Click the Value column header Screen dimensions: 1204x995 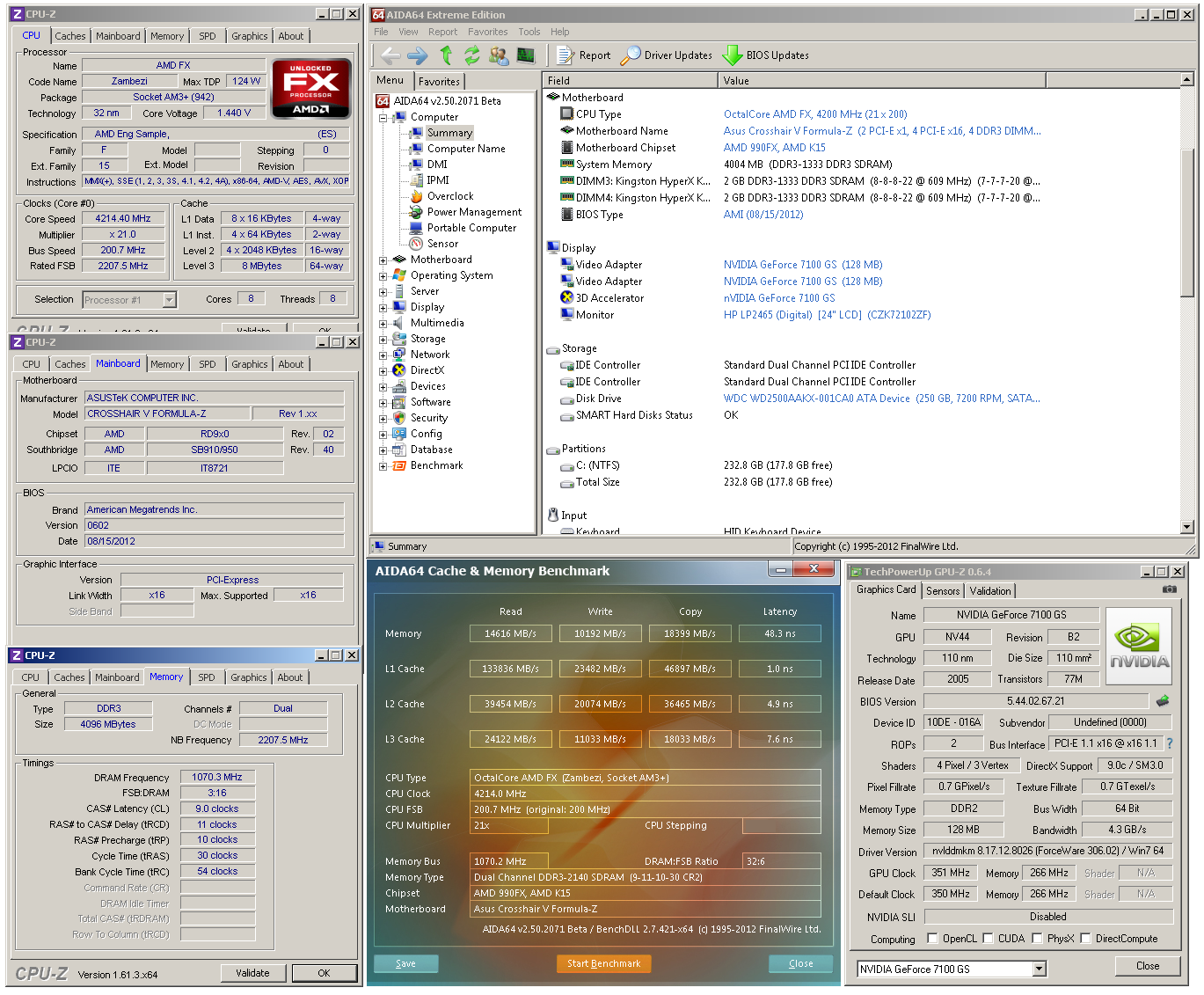click(882, 80)
